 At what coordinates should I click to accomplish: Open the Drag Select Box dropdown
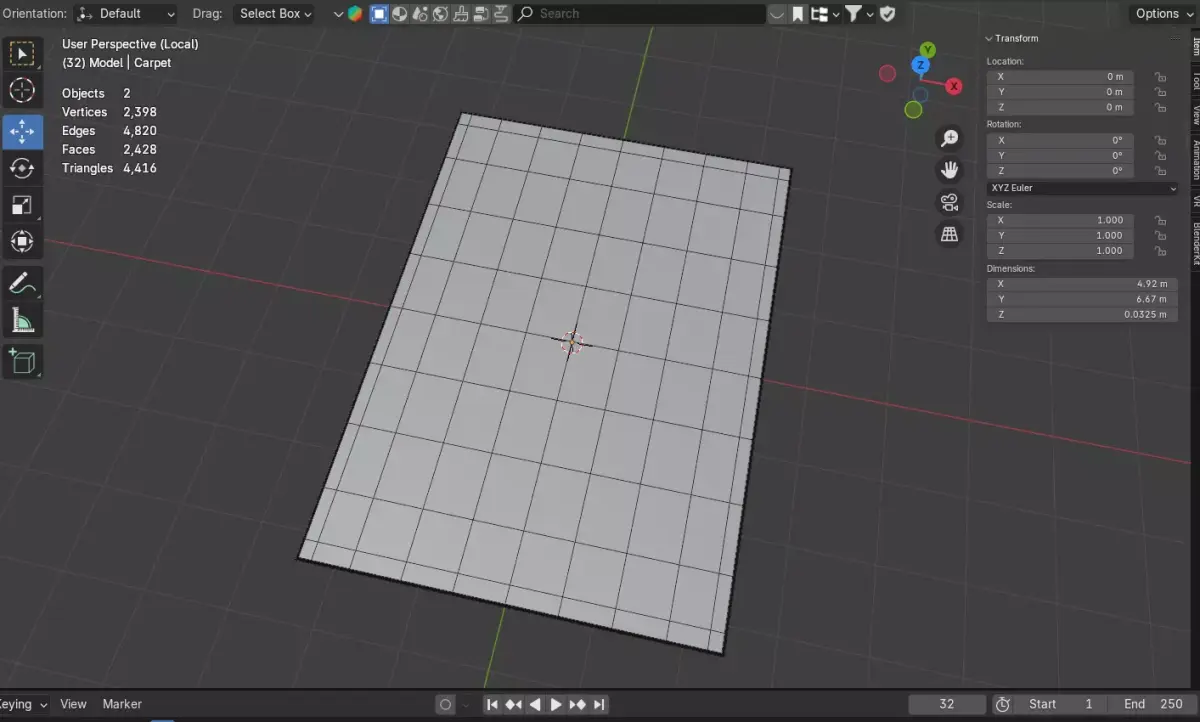[x=274, y=14]
